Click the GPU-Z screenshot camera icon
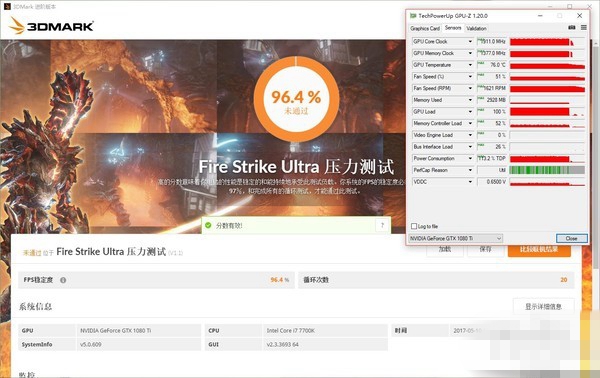 (572, 28)
